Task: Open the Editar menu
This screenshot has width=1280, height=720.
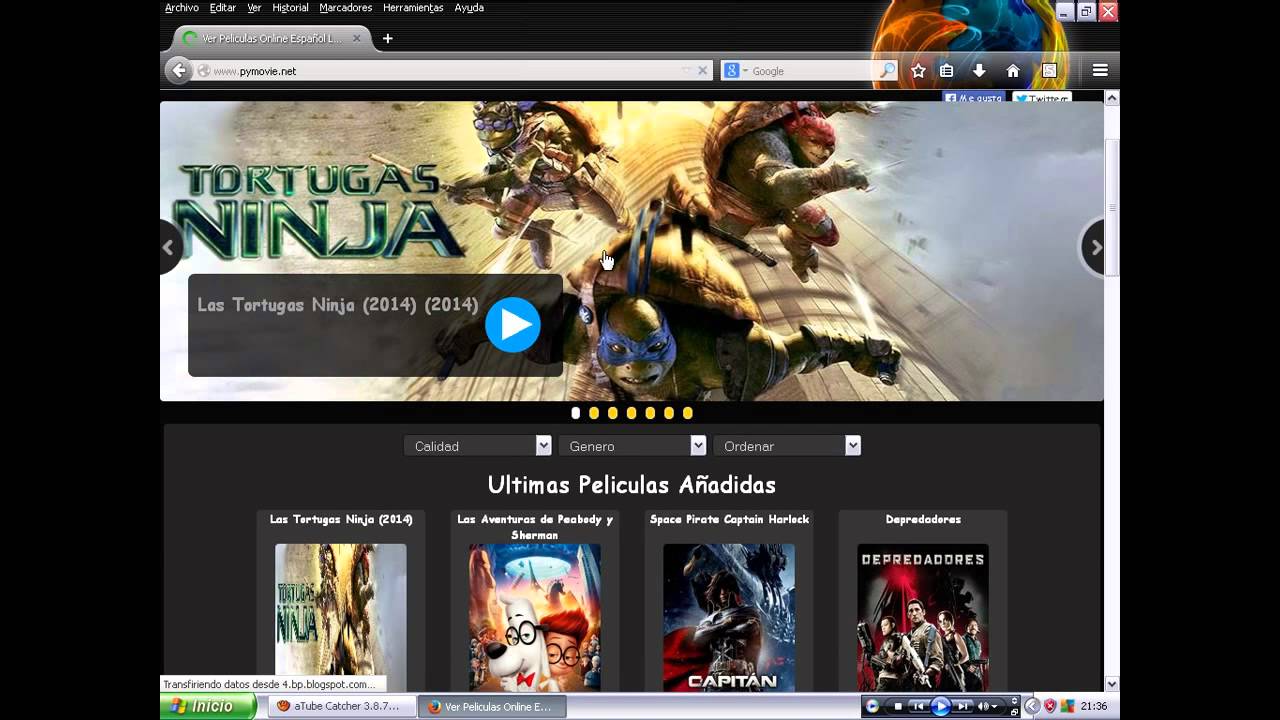Action: [223, 8]
